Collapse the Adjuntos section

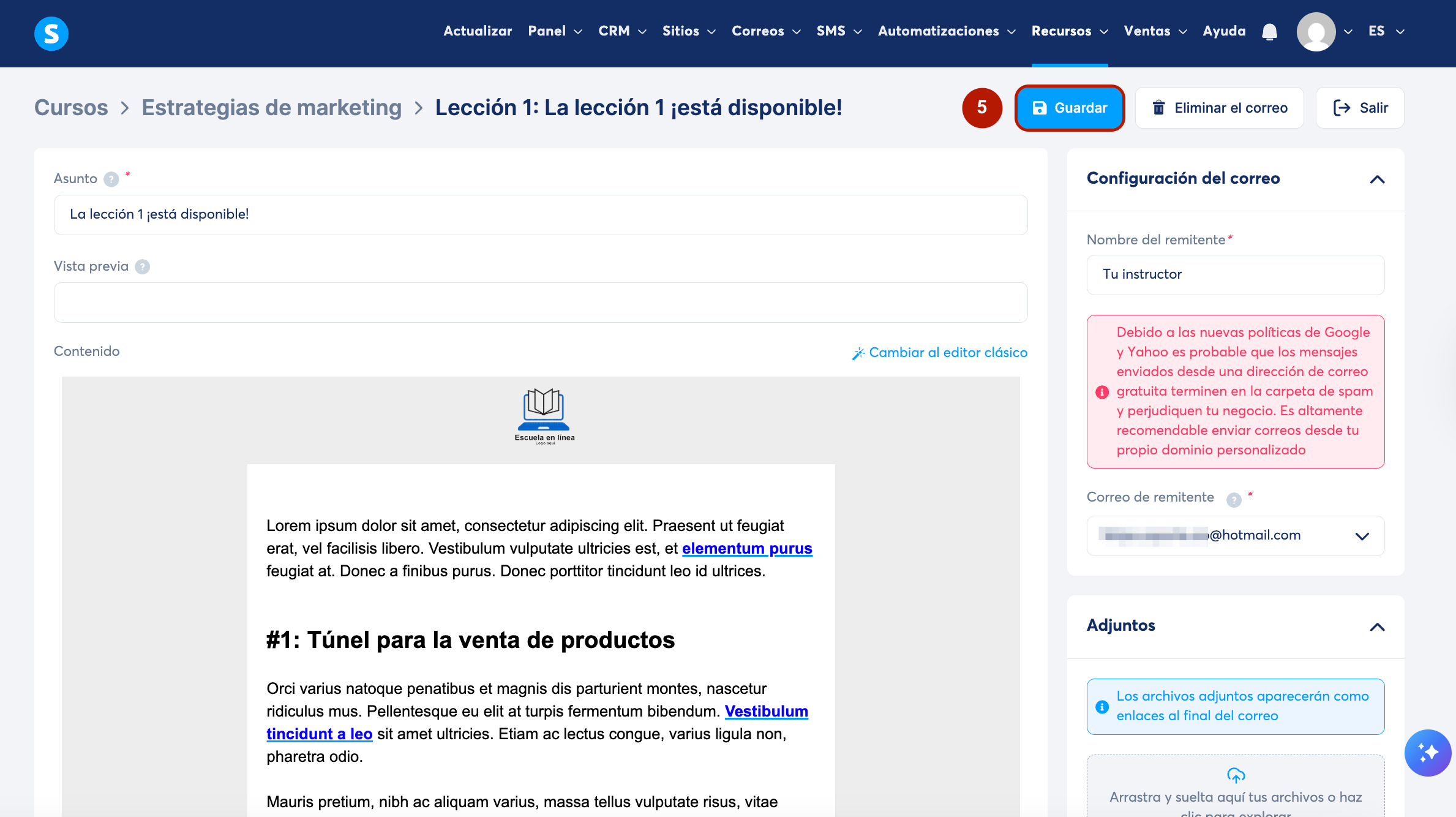tap(1377, 627)
